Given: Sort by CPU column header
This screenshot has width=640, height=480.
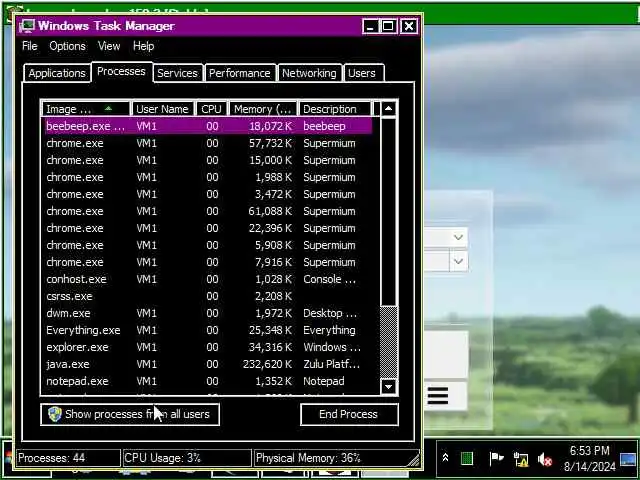Looking at the screenshot, I should point(211,109).
